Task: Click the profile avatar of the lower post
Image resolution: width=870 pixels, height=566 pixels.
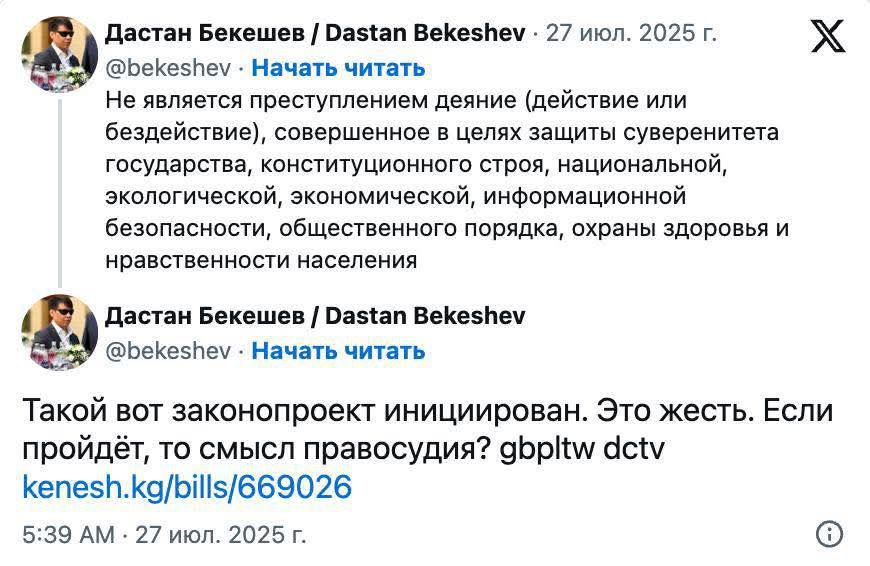Action: click(59, 333)
